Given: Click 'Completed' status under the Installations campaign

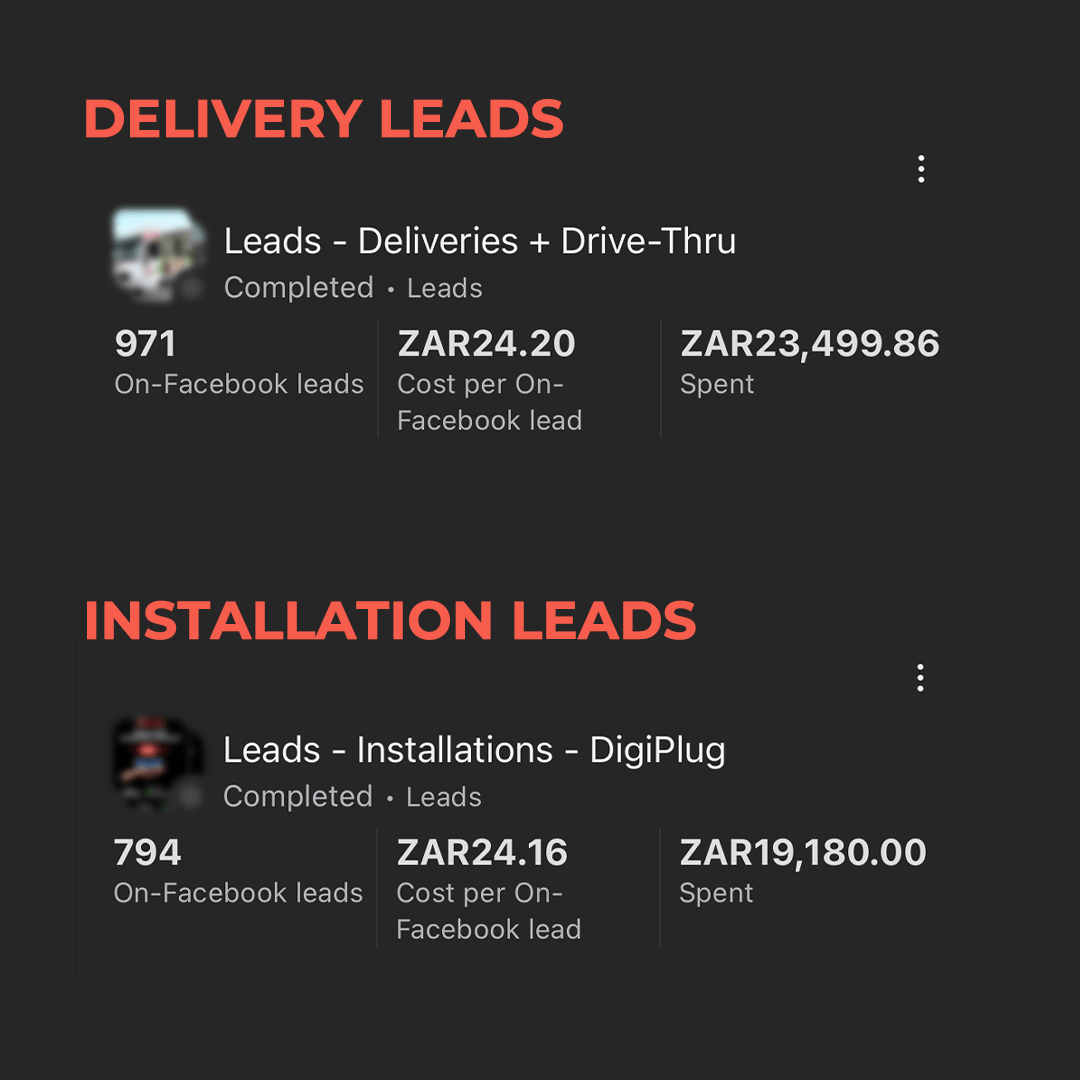Looking at the screenshot, I should (x=297, y=797).
